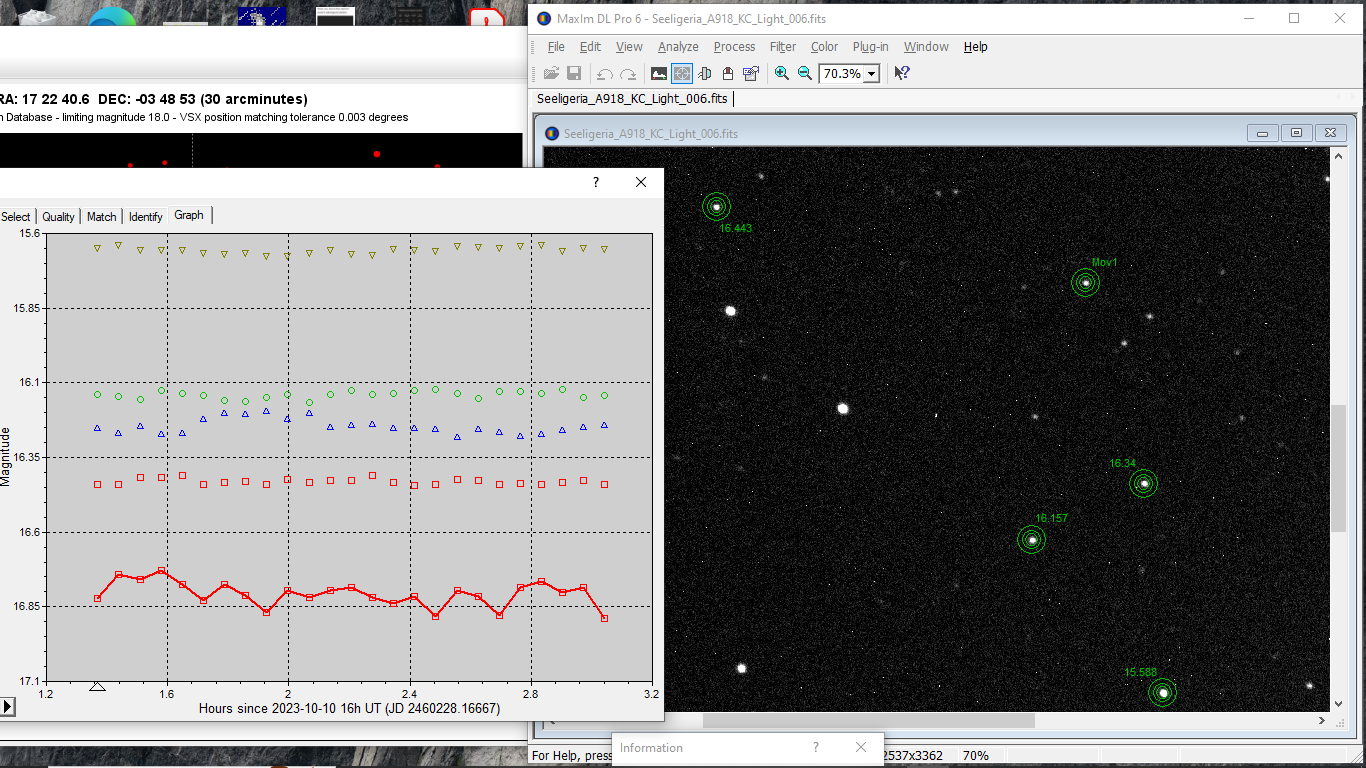Click the What's This help pointer icon
This screenshot has height=768, width=1366.
[901, 73]
